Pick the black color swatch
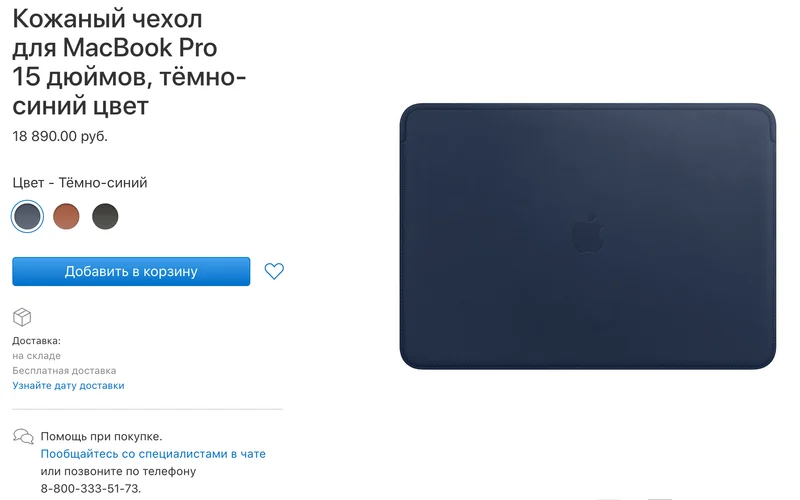Viewport: 800px width, 500px height. pos(105,216)
